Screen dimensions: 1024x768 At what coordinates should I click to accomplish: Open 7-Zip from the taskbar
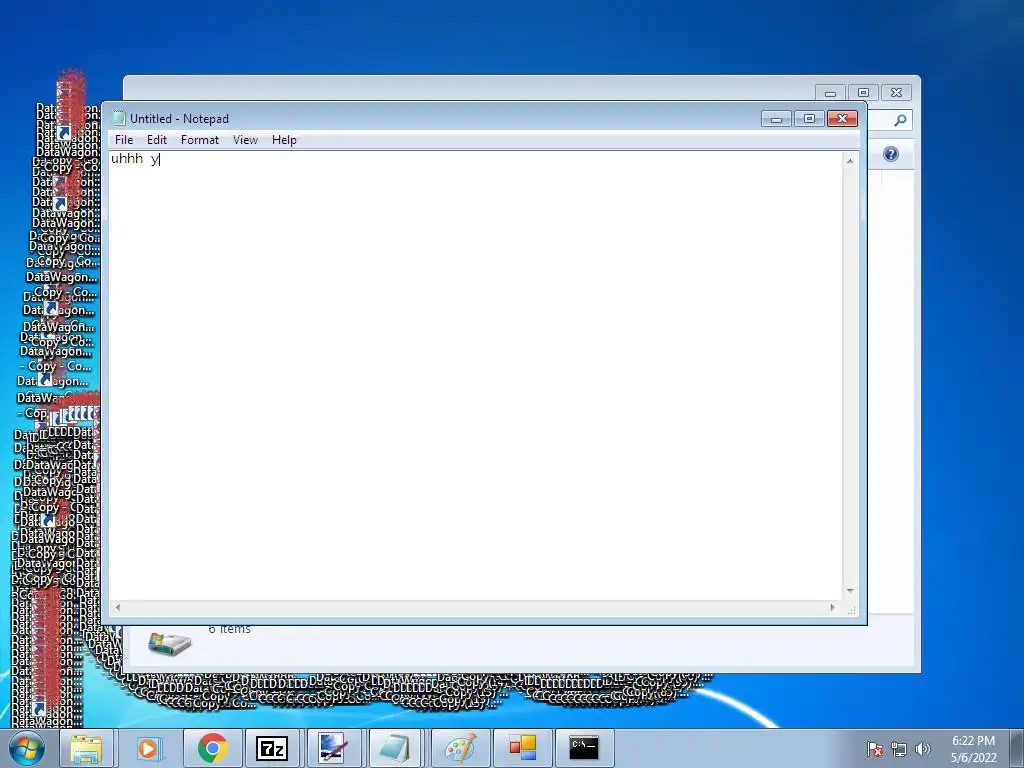(x=272, y=748)
